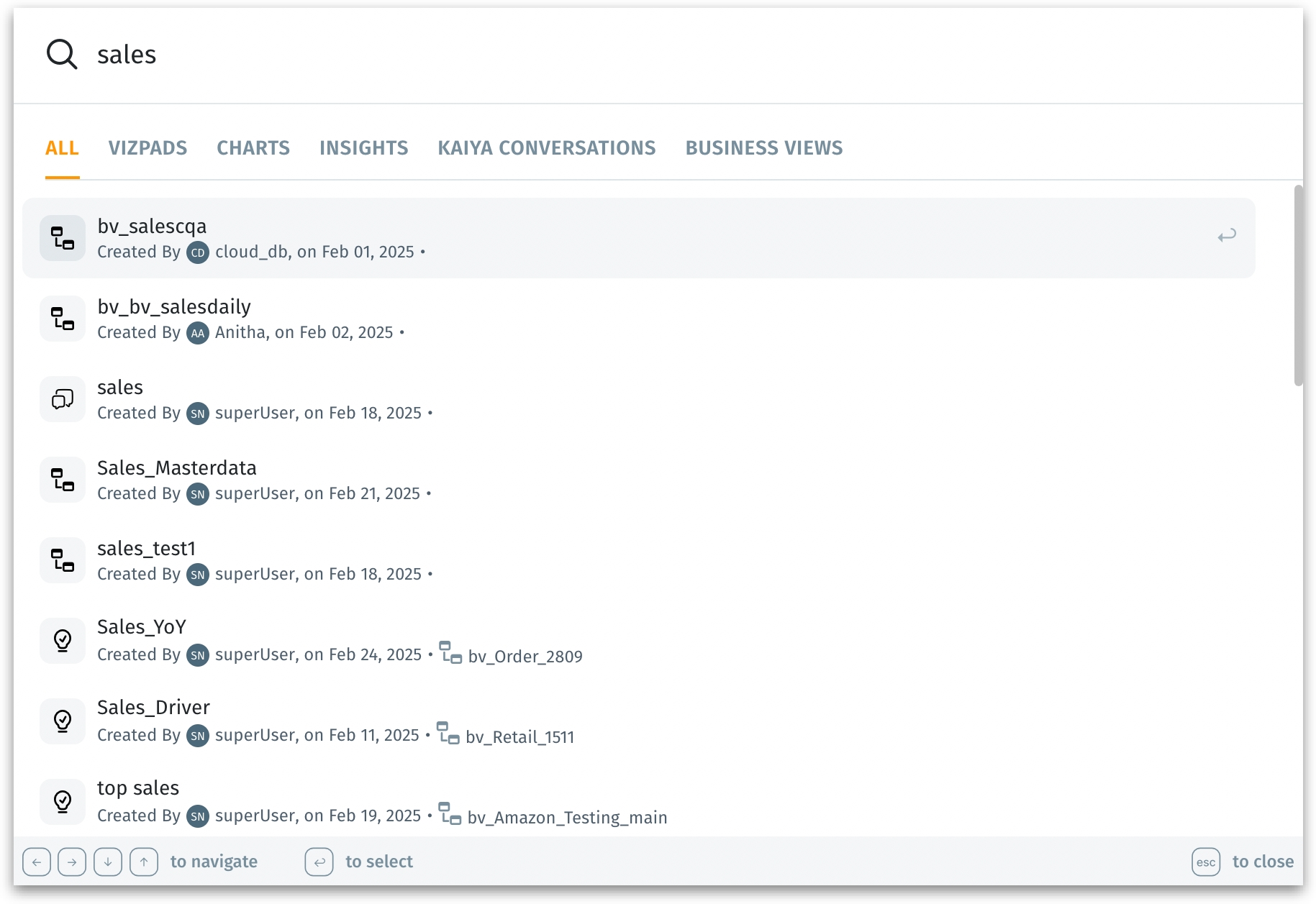Click the Sales_Driver insight lightbulb icon

(x=63, y=721)
